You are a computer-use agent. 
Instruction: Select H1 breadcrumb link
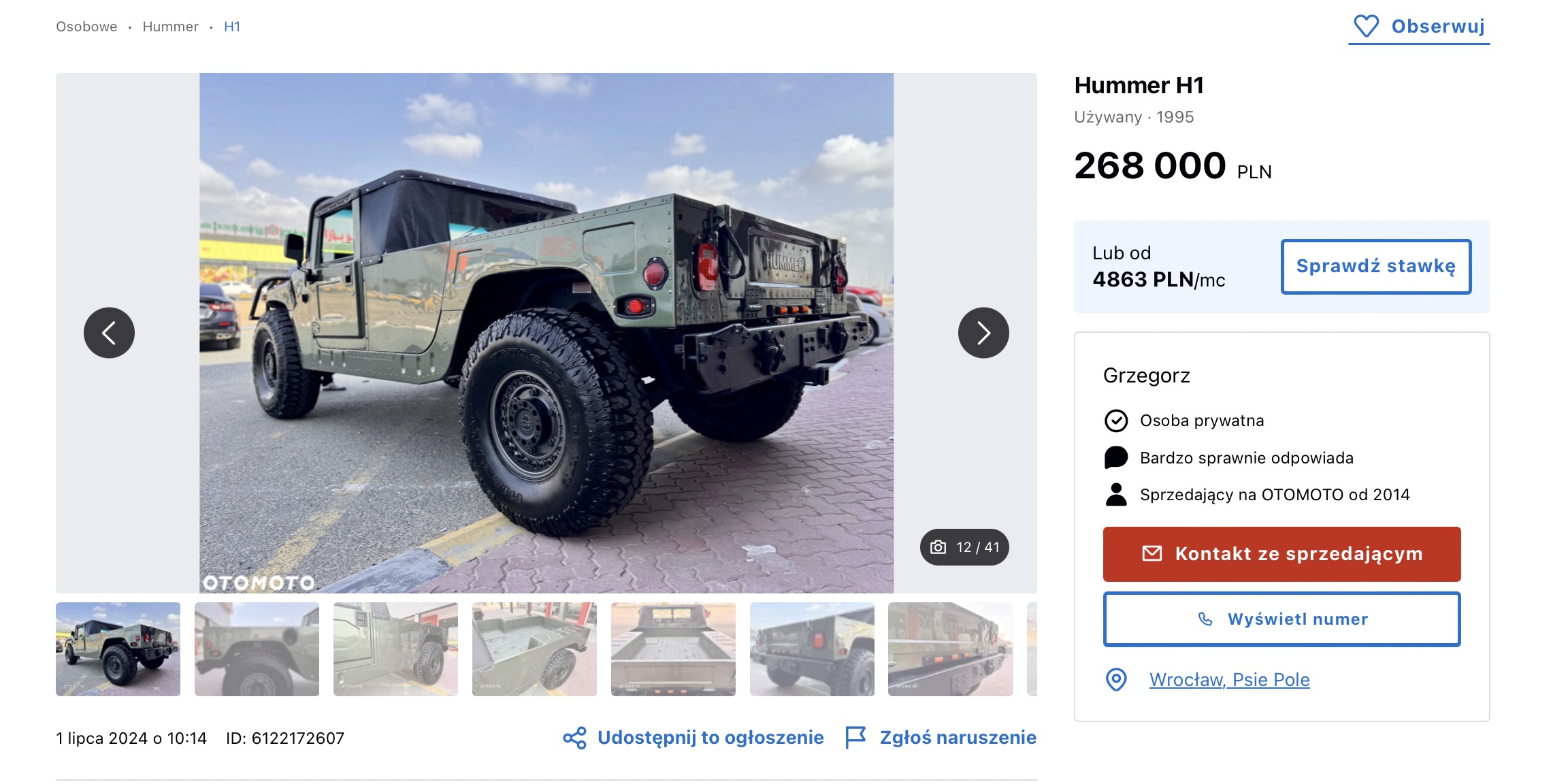point(232,27)
